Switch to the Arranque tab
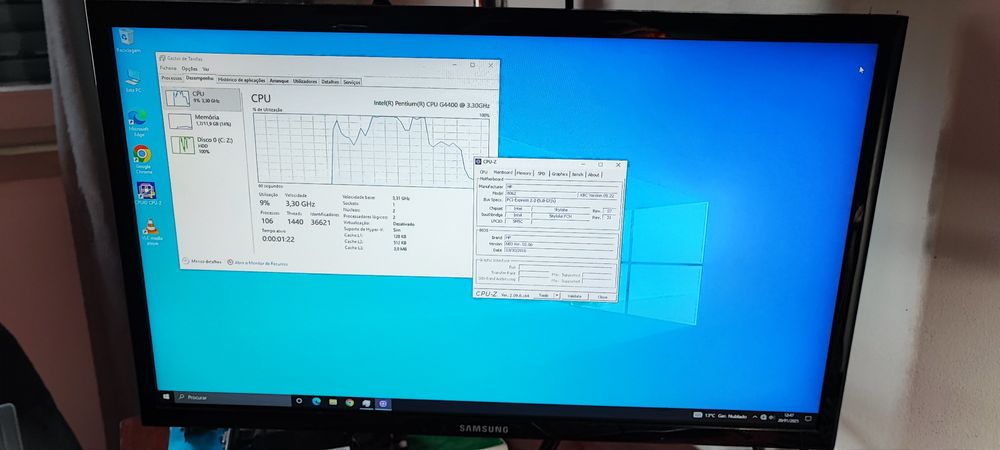Screen dimensions: 1000x450 [x=279, y=81]
